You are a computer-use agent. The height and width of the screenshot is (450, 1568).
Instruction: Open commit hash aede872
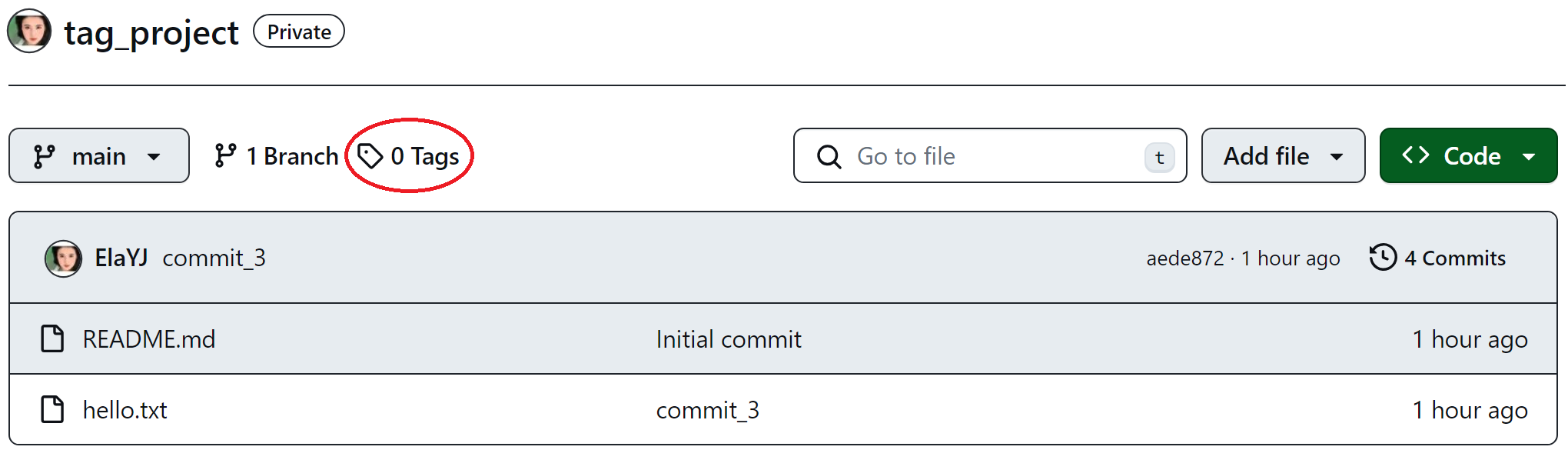point(1184,258)
